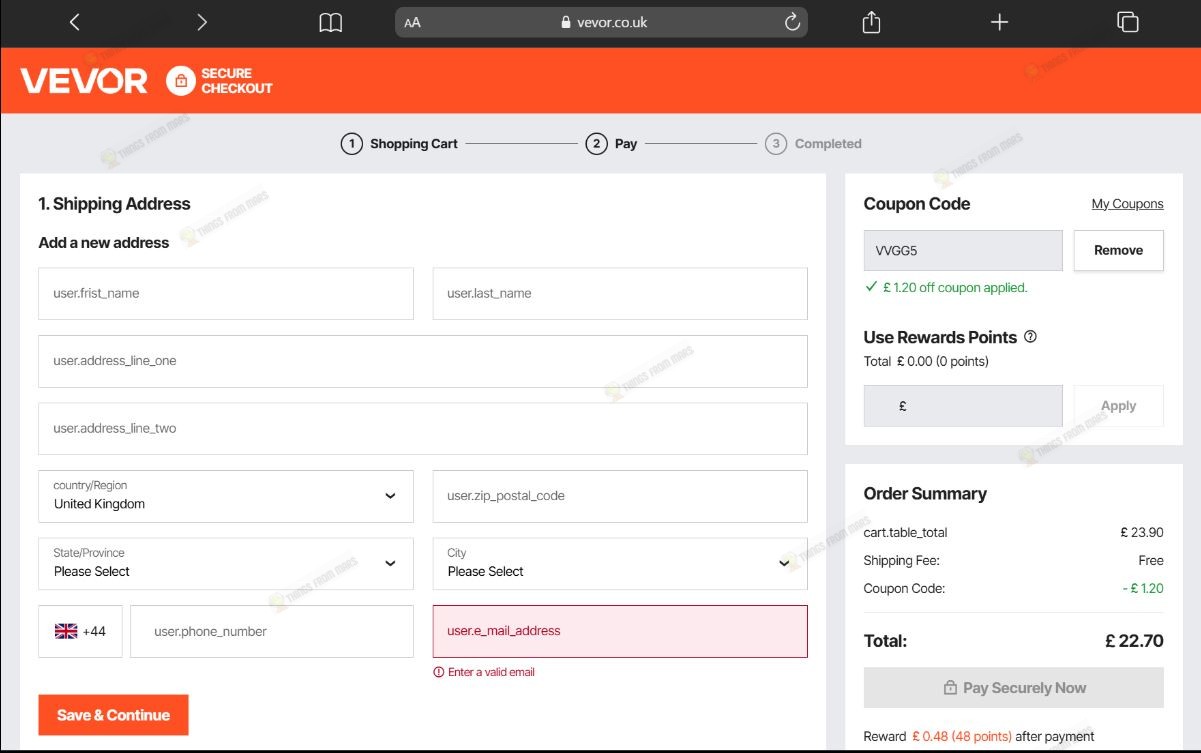The width and height of the screenshot is (1201, 753).
Task: Click the Coupon Code - £ 1.20 discount
Action: tap(1143, 589)
